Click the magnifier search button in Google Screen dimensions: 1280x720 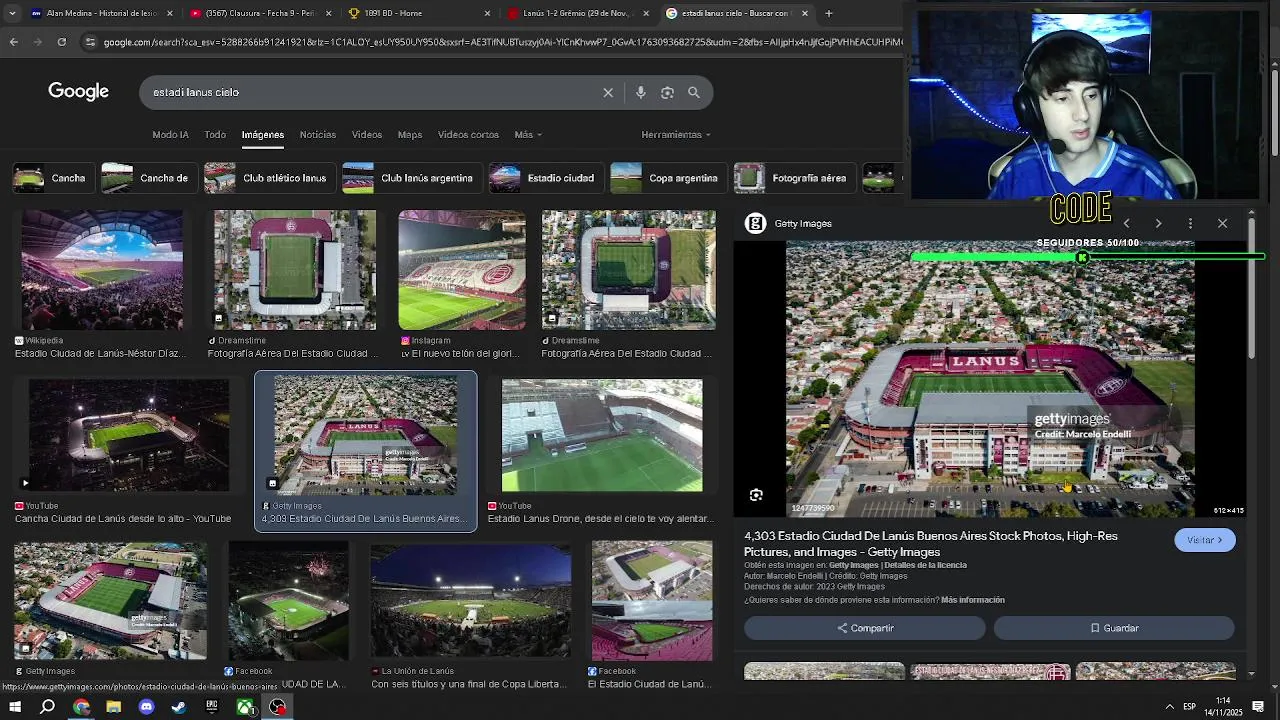[694, 92]
